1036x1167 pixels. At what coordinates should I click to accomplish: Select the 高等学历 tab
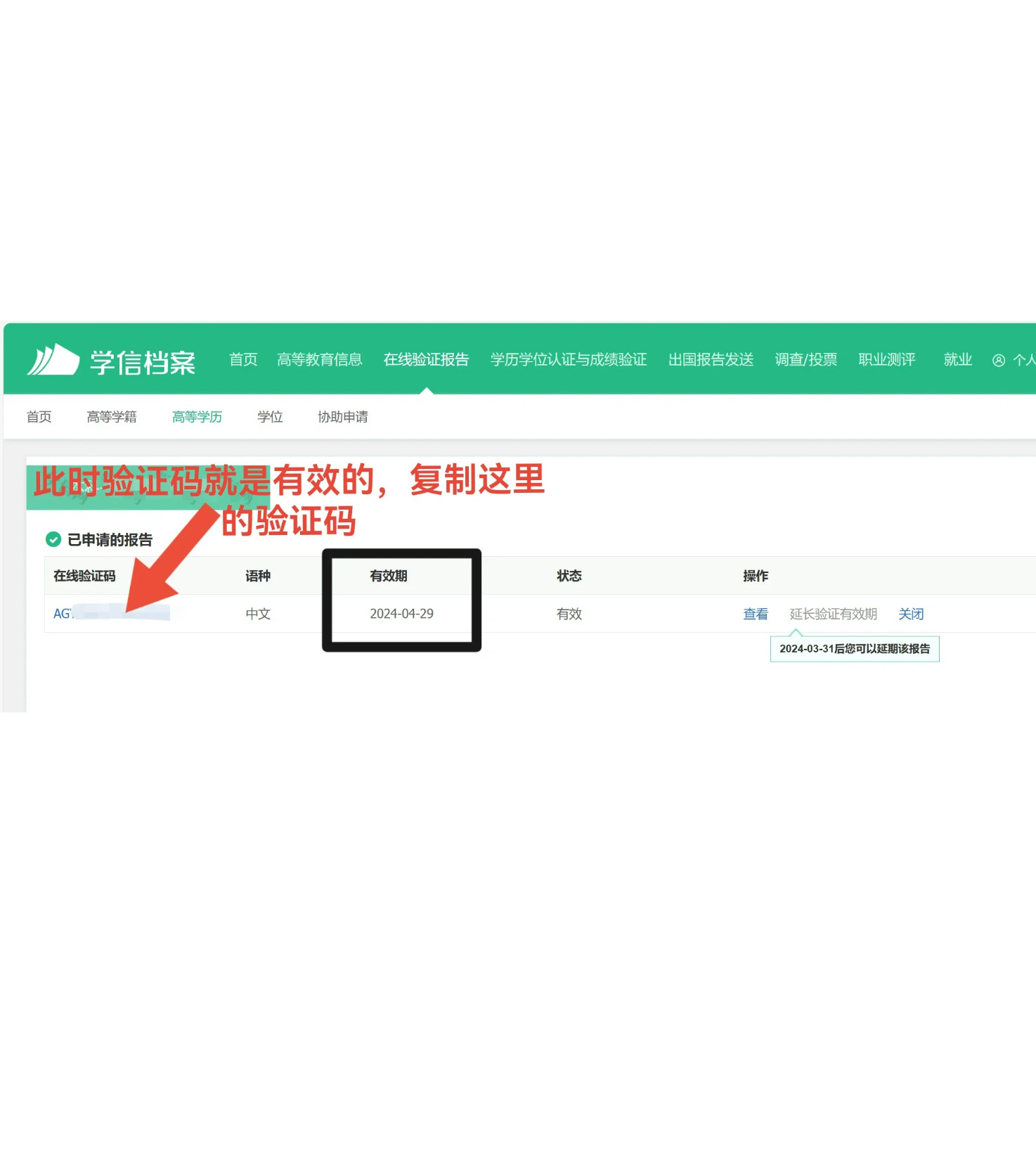coord(197,417)
